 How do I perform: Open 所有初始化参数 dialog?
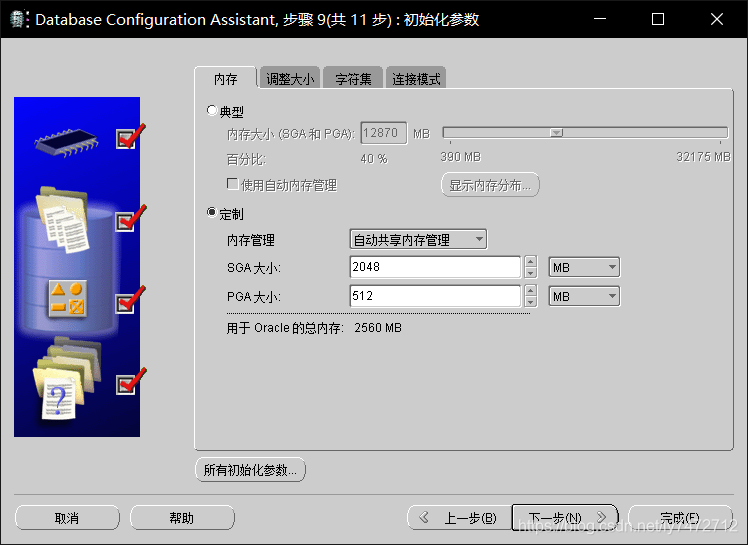pos(250,470)
